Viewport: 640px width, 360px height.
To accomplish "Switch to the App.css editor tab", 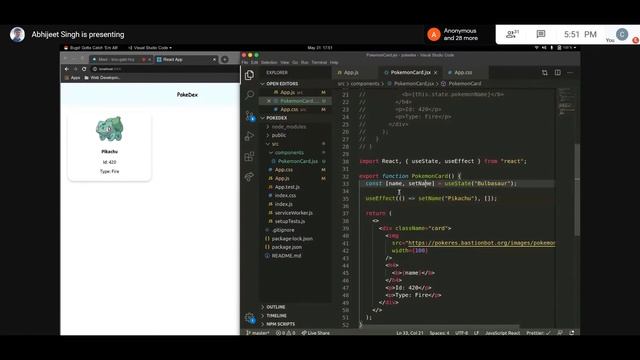I will coord(463,73).
